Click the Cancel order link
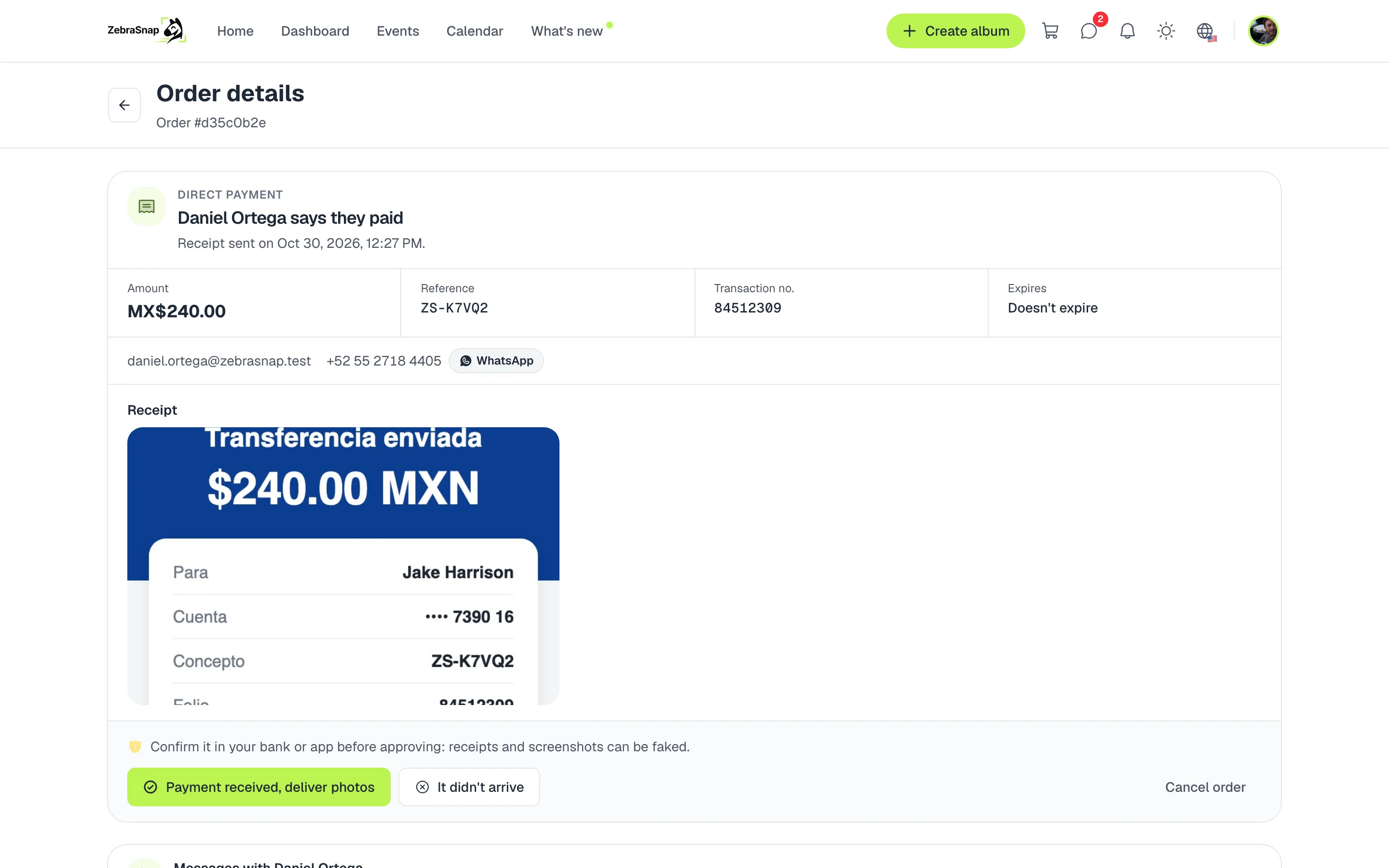1389x868 pixels. (x=1205, y=787)
